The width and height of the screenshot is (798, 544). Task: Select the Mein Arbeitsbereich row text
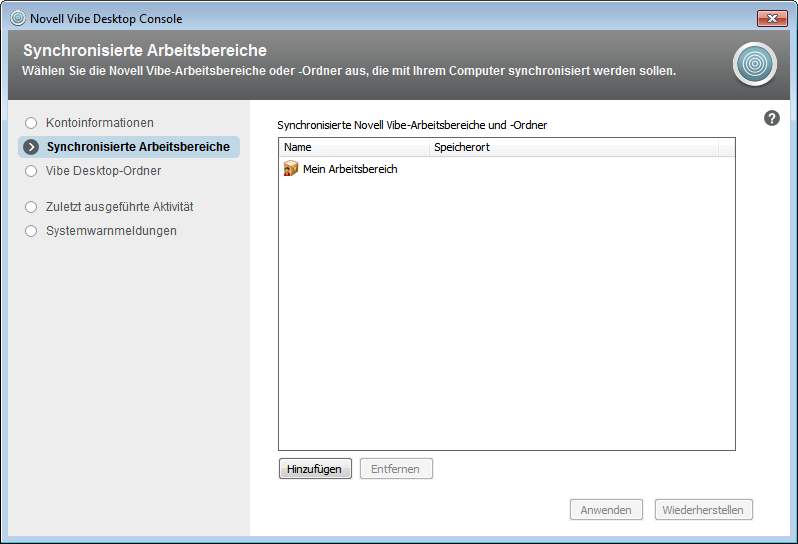pos(350,169)
